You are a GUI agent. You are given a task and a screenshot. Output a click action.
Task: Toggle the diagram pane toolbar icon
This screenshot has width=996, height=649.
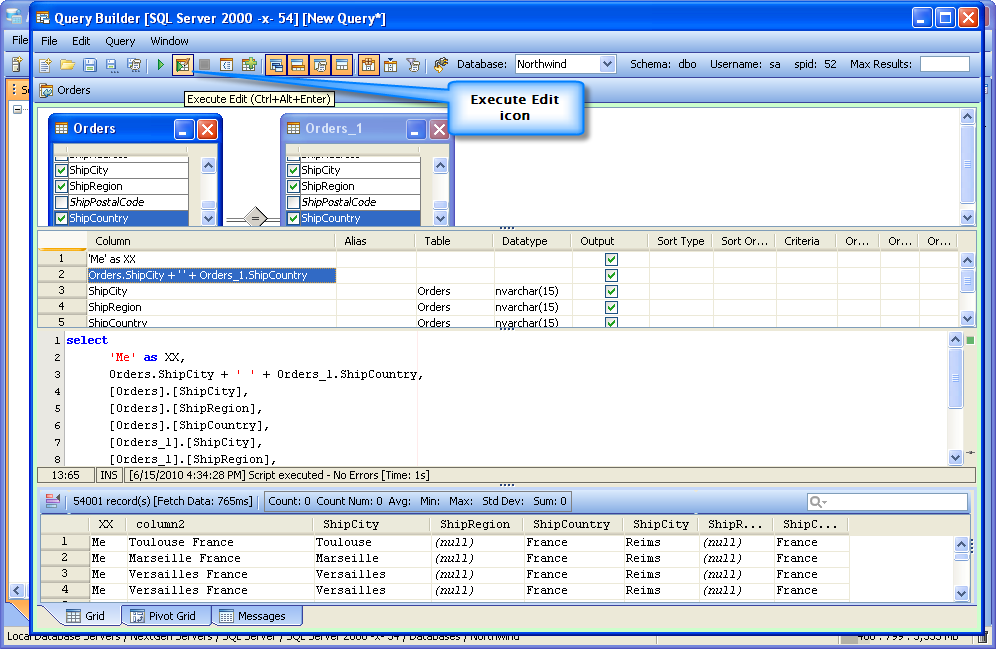(x=276, y=65)
